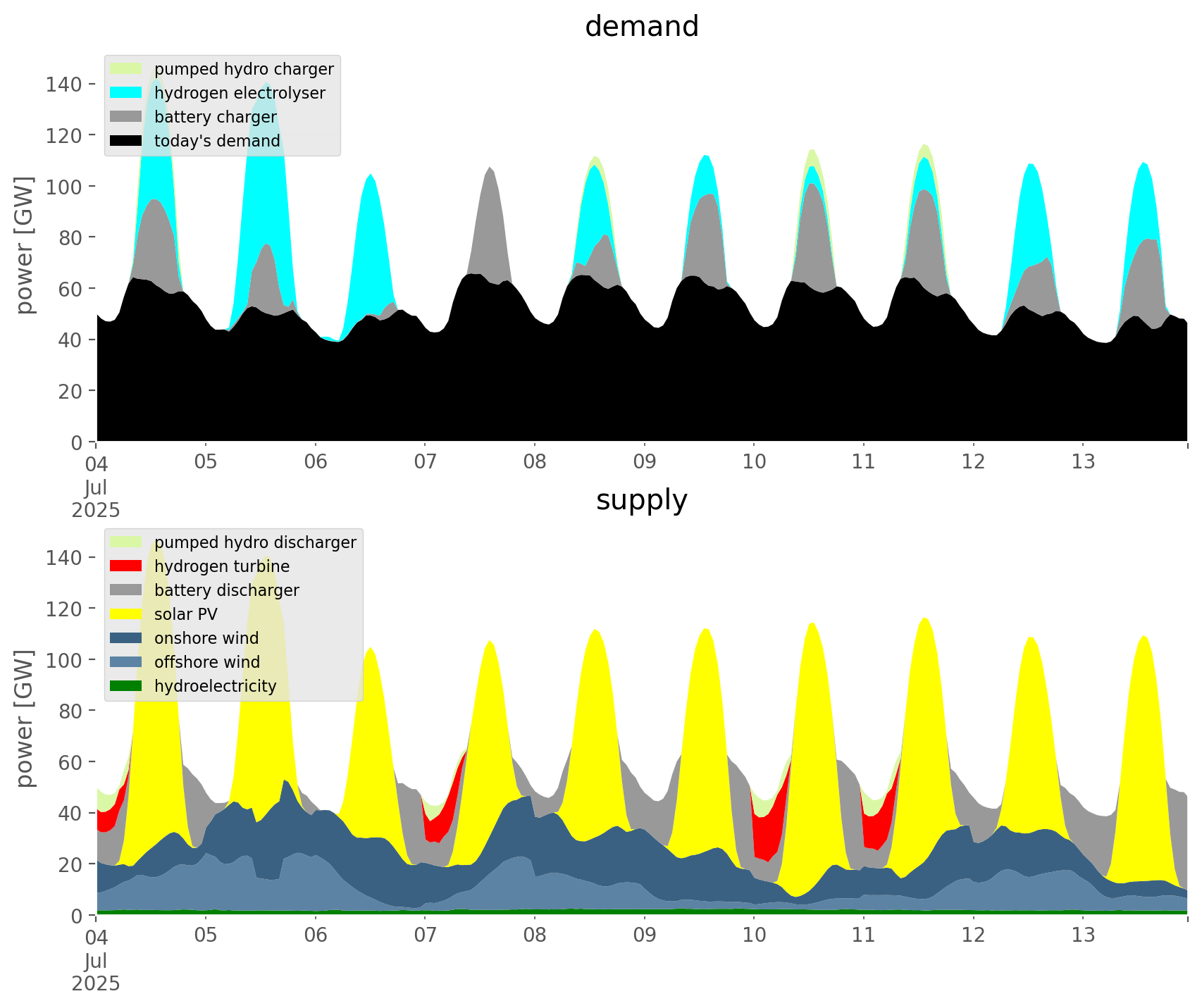1202x1008 pixels.
Task: Click the black today's demand legend swatch
Action: [126, 141]
